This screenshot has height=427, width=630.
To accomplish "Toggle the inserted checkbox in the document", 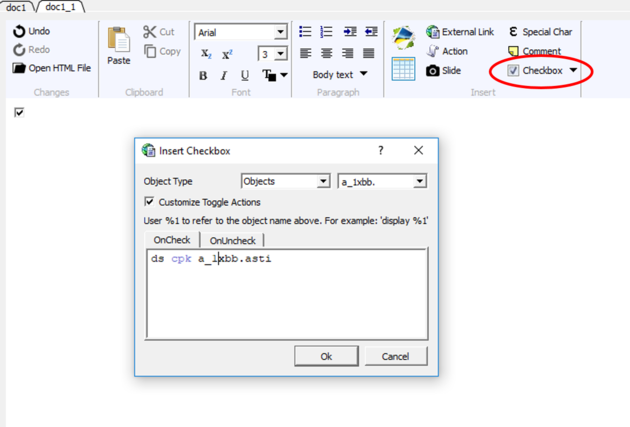I will 19,112.
